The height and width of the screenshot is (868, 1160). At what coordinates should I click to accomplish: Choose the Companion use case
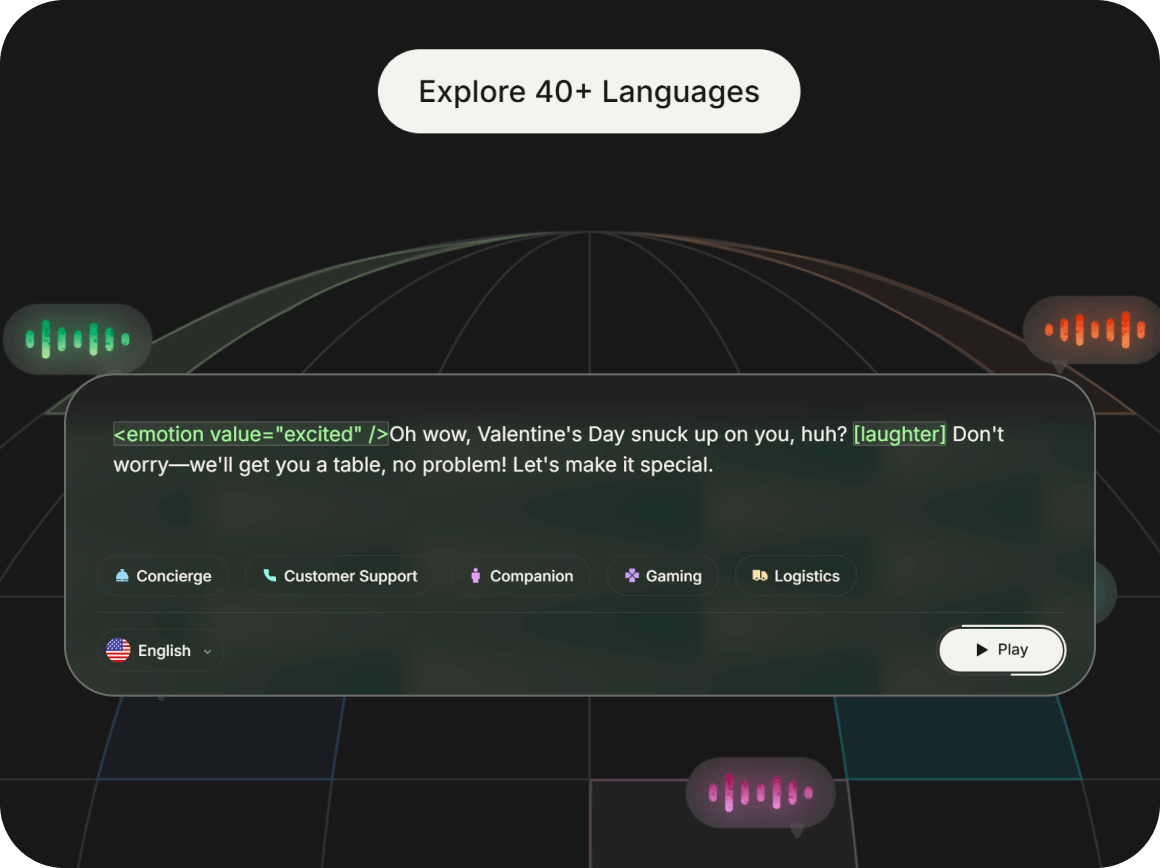[520, 576]
